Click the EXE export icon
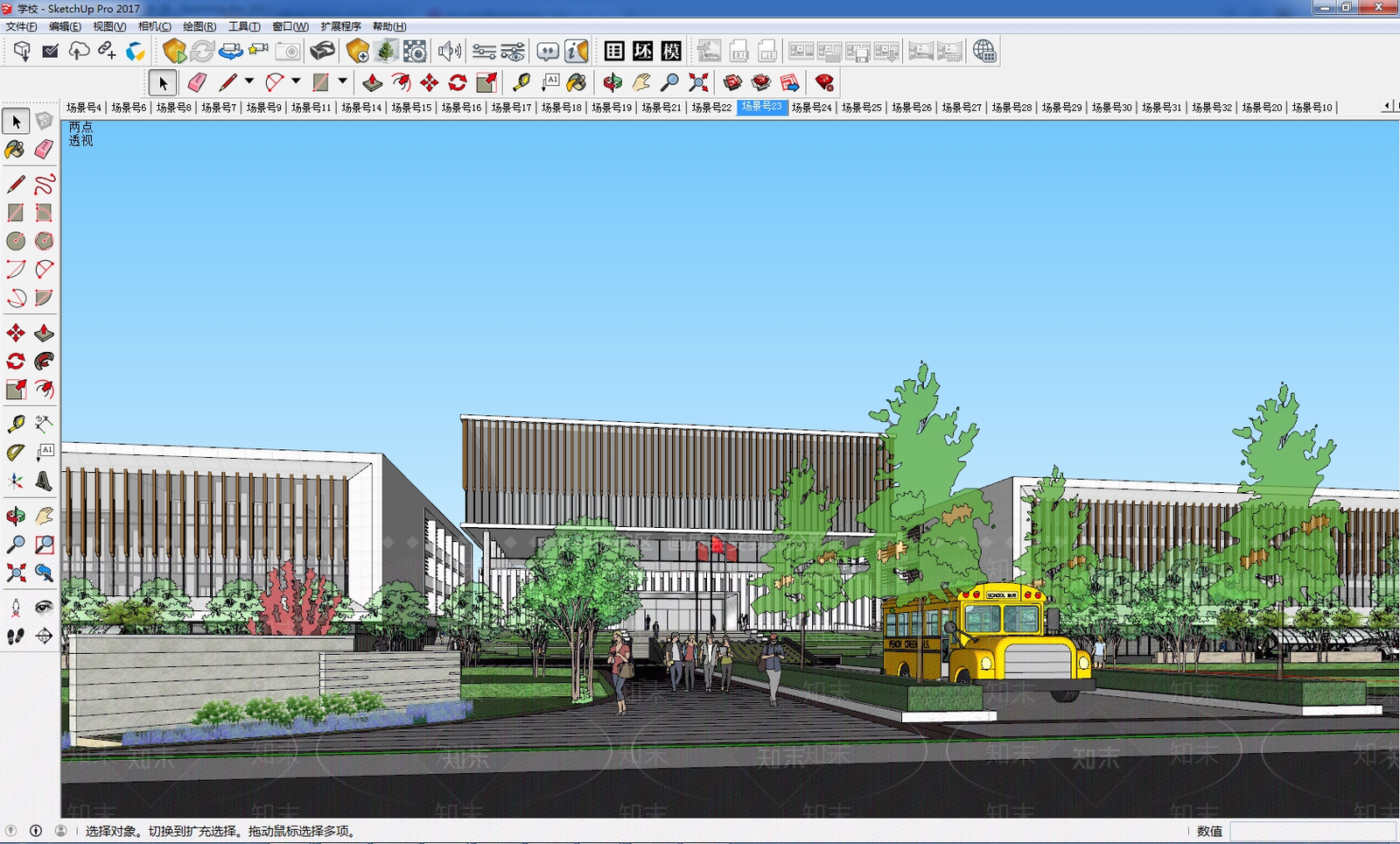Image resolution: width=1400 pixels, height=844 pixels. tap(738, 52)
